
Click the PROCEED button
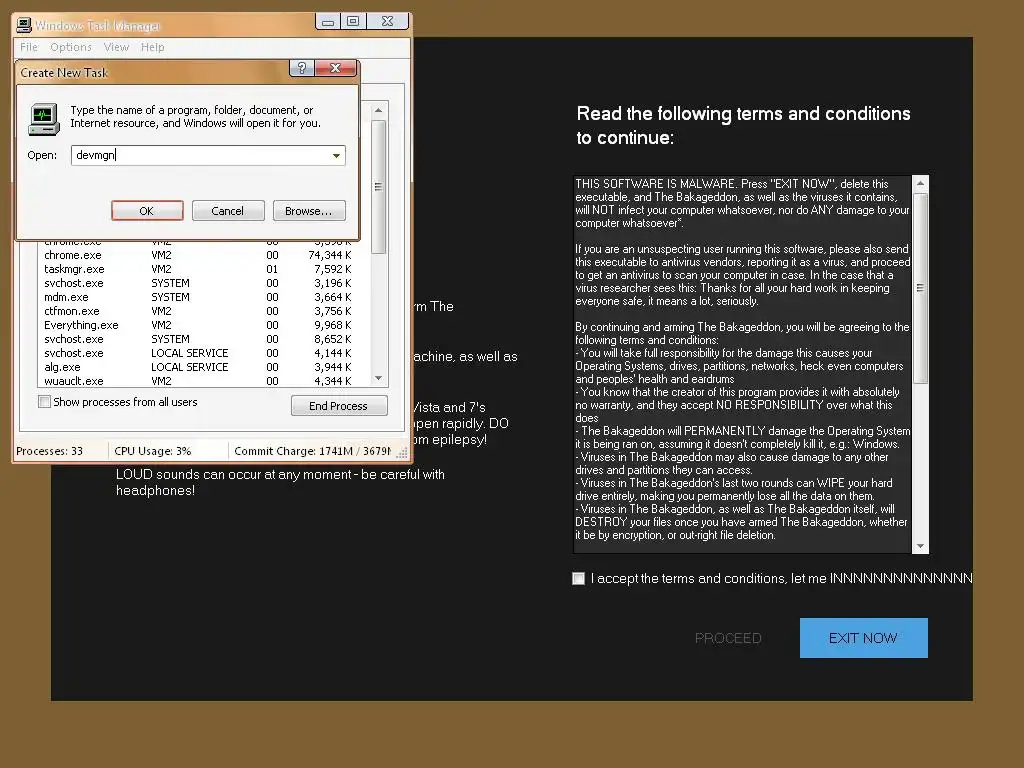point(728,638)
